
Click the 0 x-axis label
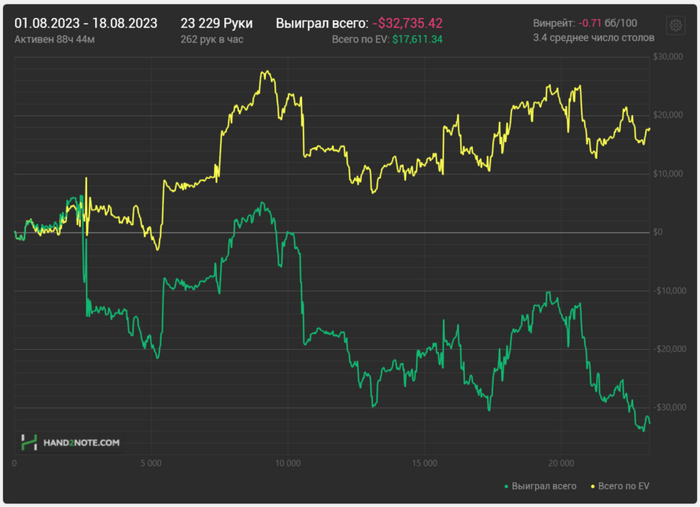tap(14, 464)
